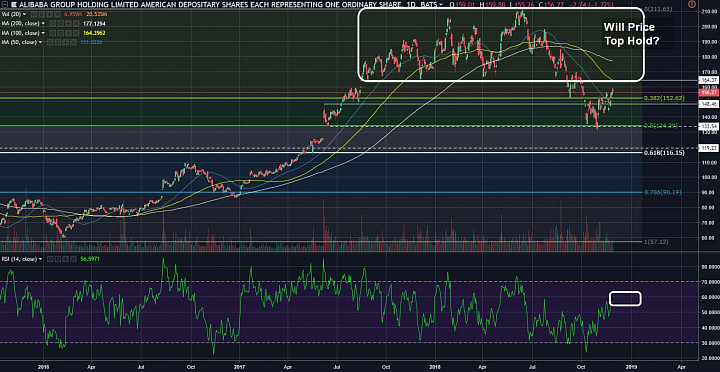Image resolution: width=720 pixels, height=372 pixels.
Task: Open settings for MA (100, close)
Action: point(61,33)
